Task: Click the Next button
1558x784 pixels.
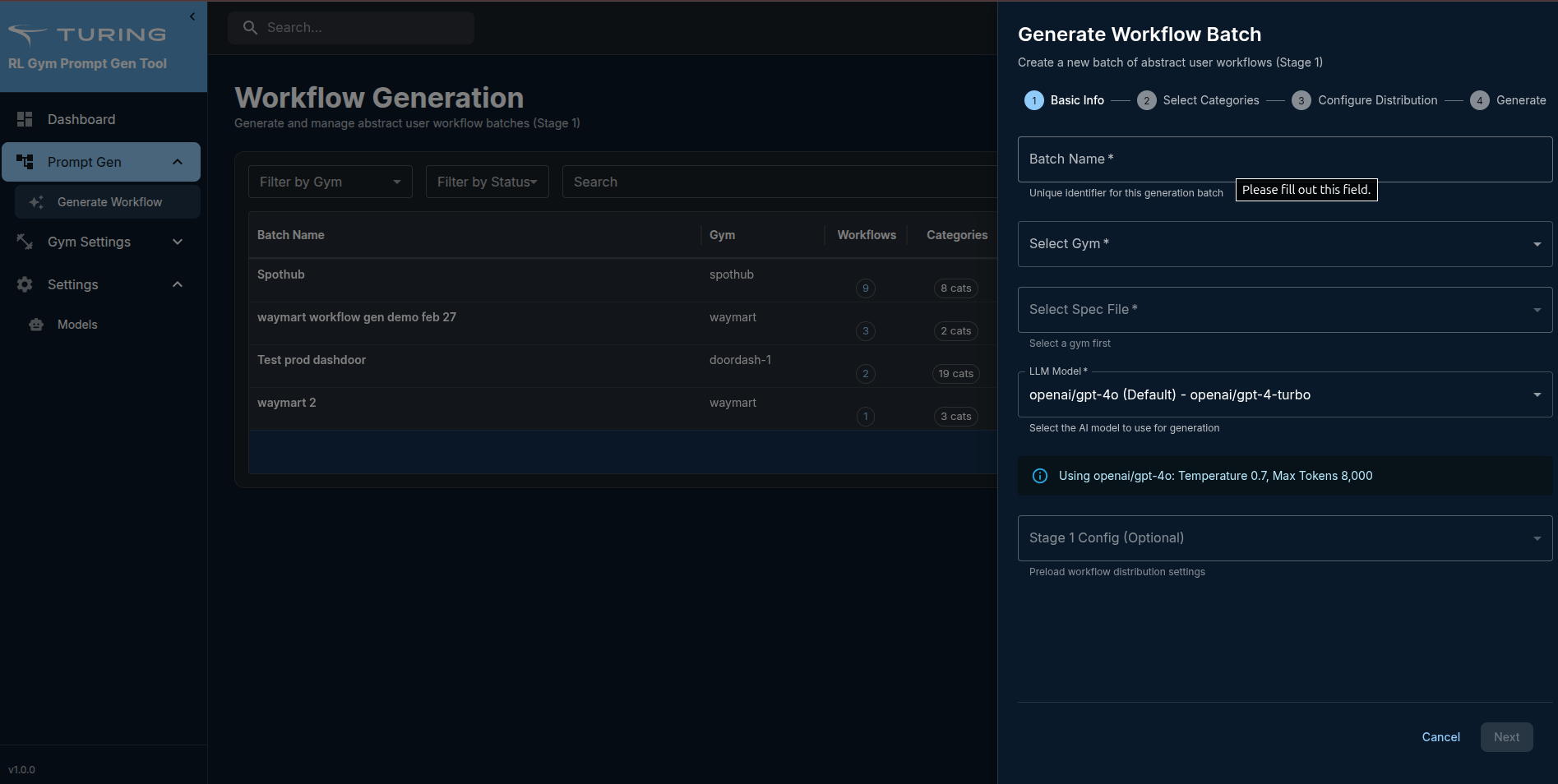Action: click(1506, 737)
